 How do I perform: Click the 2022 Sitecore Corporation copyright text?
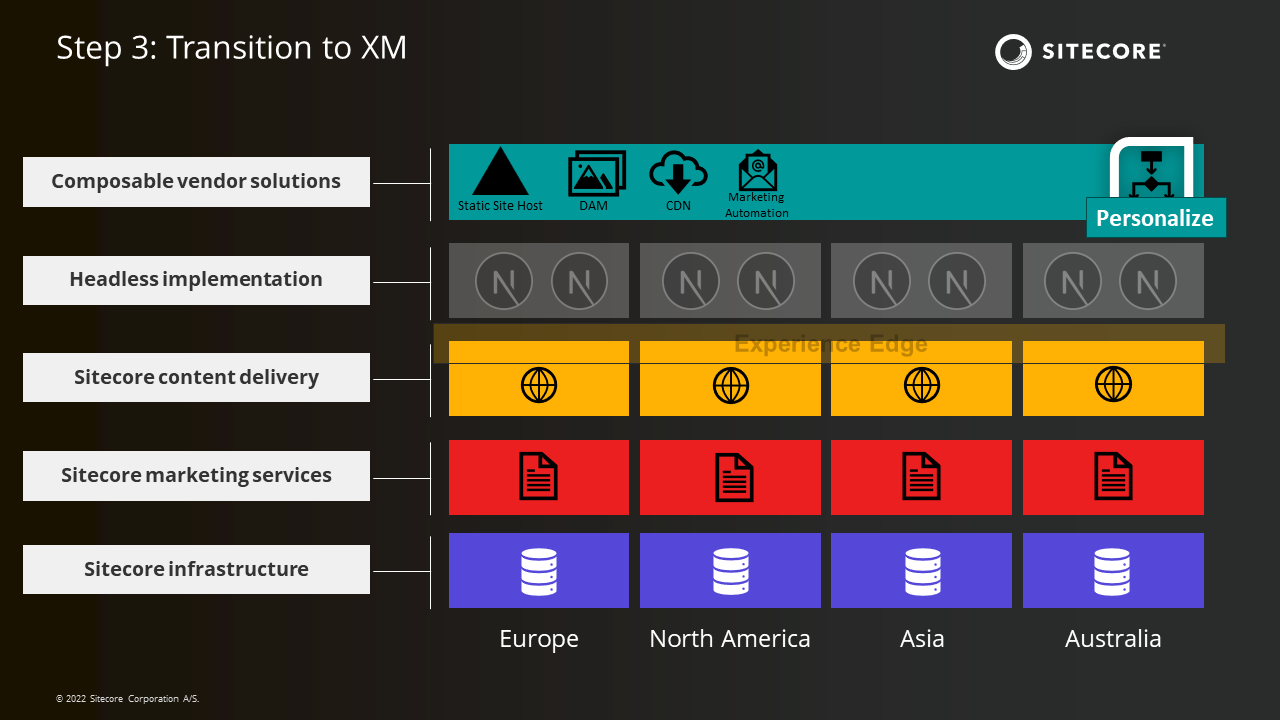coord(128,699)
